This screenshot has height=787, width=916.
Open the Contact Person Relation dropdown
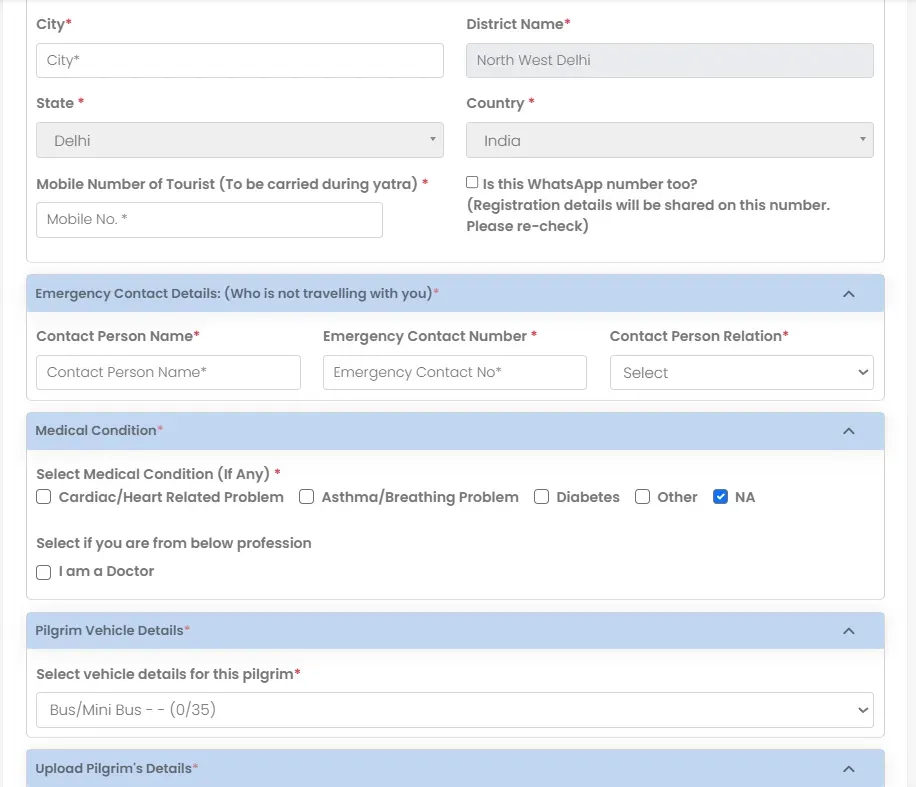[741, 373]
